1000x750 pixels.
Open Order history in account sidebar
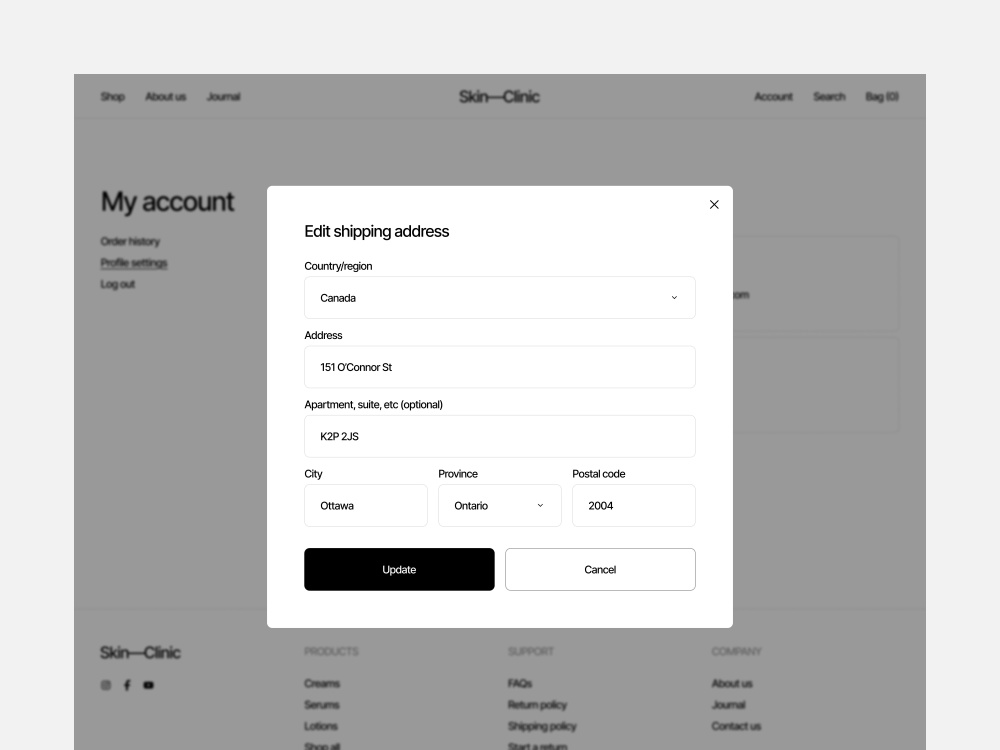tap(130, 242)
